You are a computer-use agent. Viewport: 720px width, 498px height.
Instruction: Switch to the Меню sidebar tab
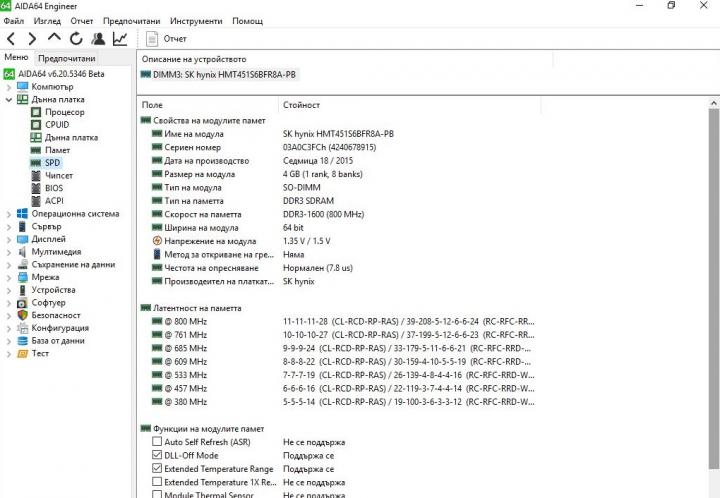16,57
